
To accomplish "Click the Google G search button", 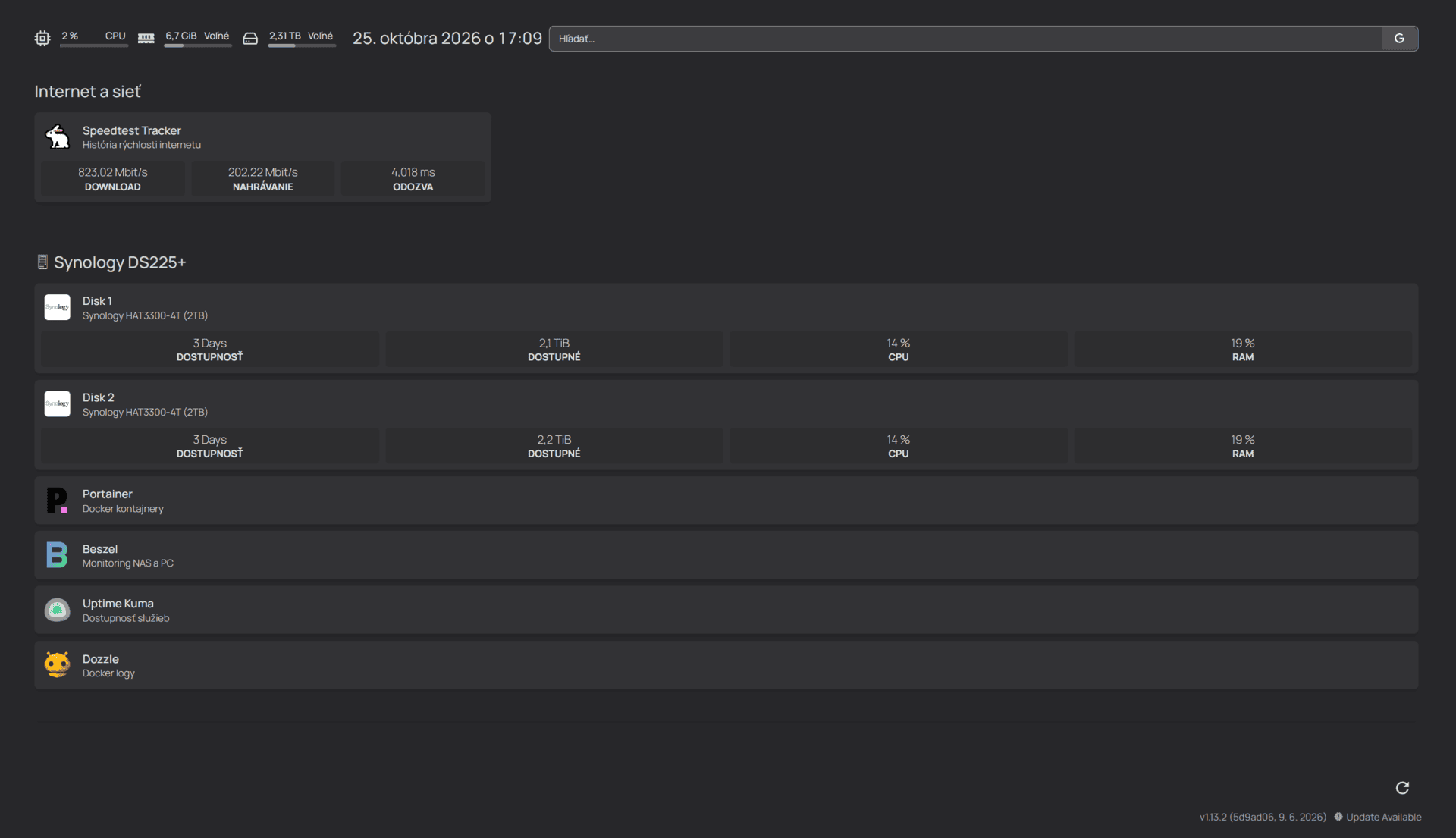I will [1399, 39].
